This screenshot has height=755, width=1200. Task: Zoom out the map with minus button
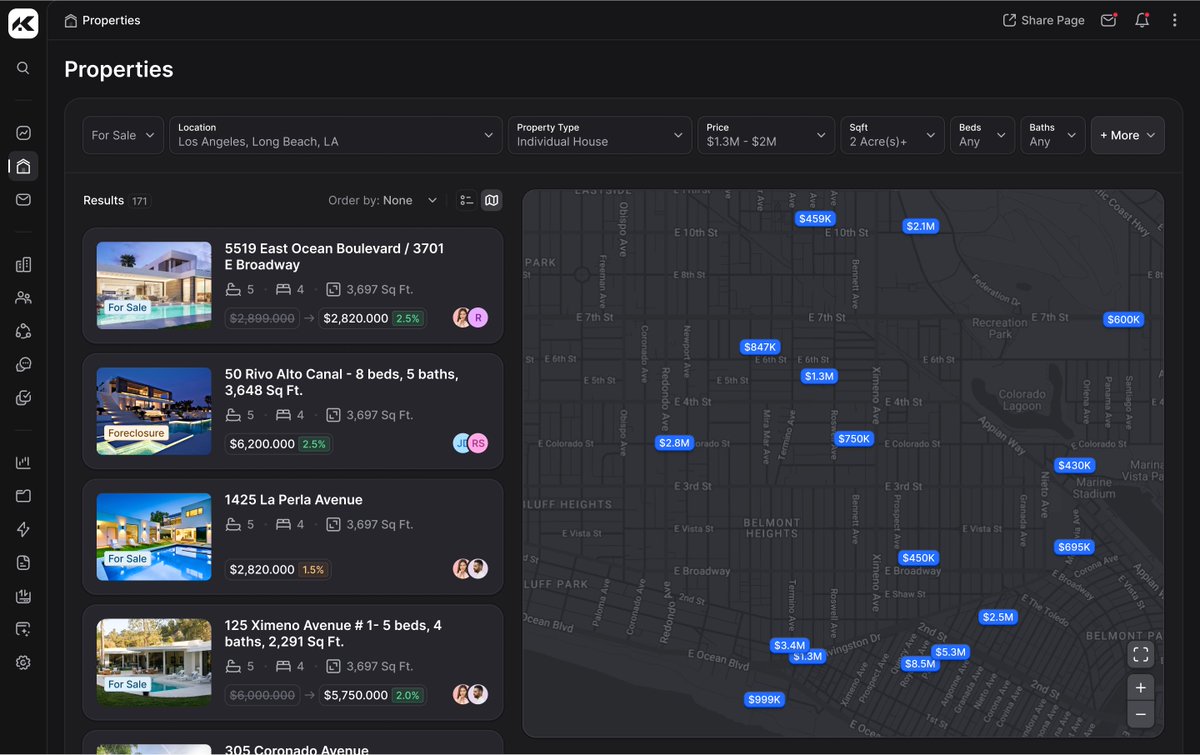(1141, 714)
